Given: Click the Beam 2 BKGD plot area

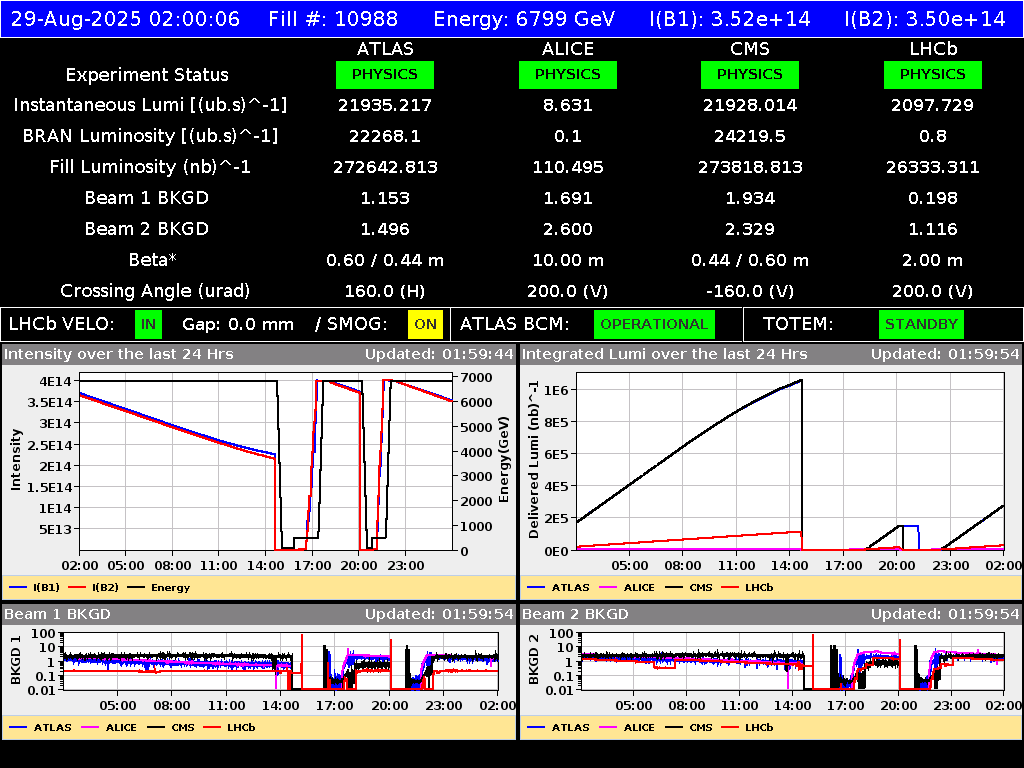Looking at the screenshot, I should [792, 661].
